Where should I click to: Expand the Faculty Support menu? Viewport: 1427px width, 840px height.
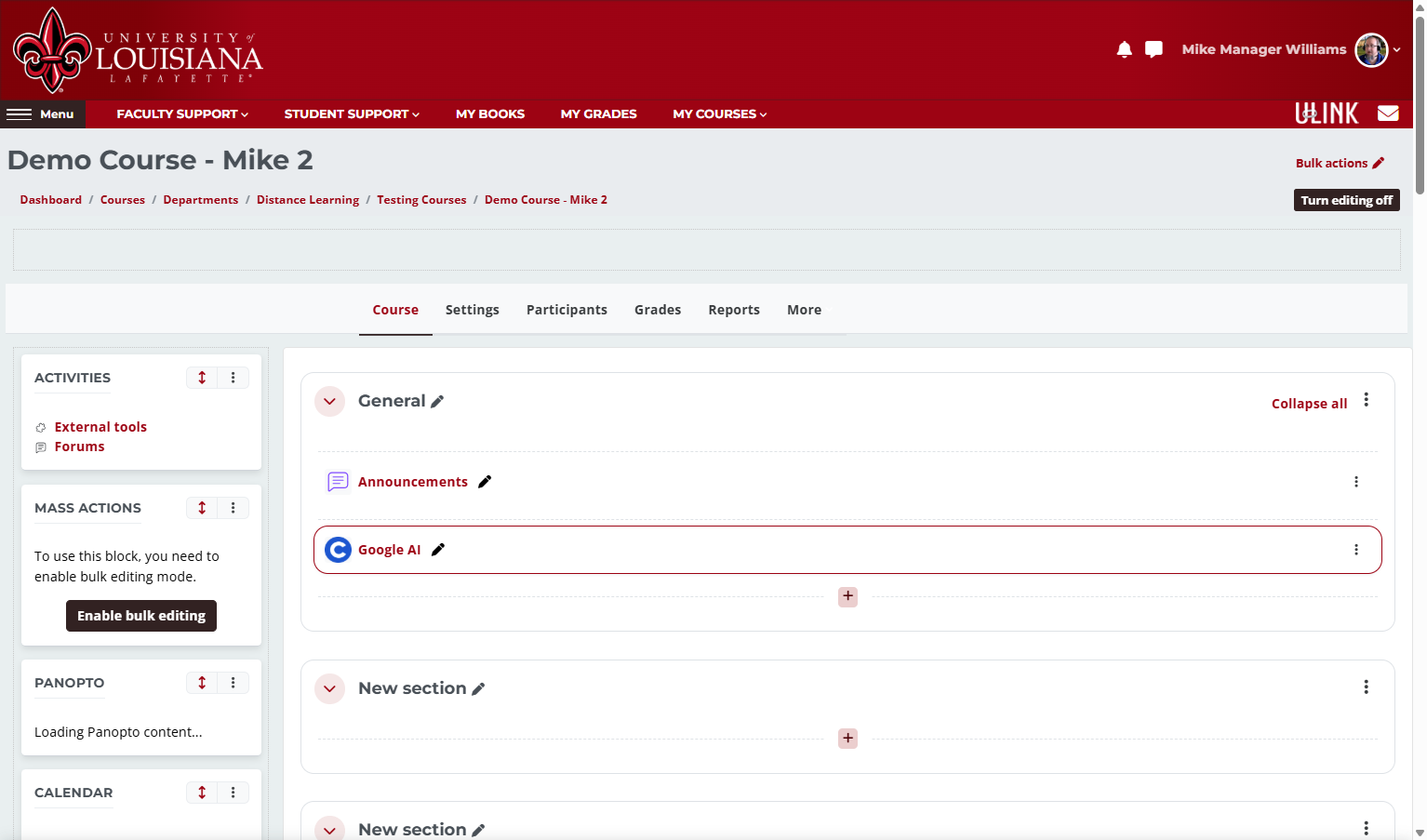182,114
